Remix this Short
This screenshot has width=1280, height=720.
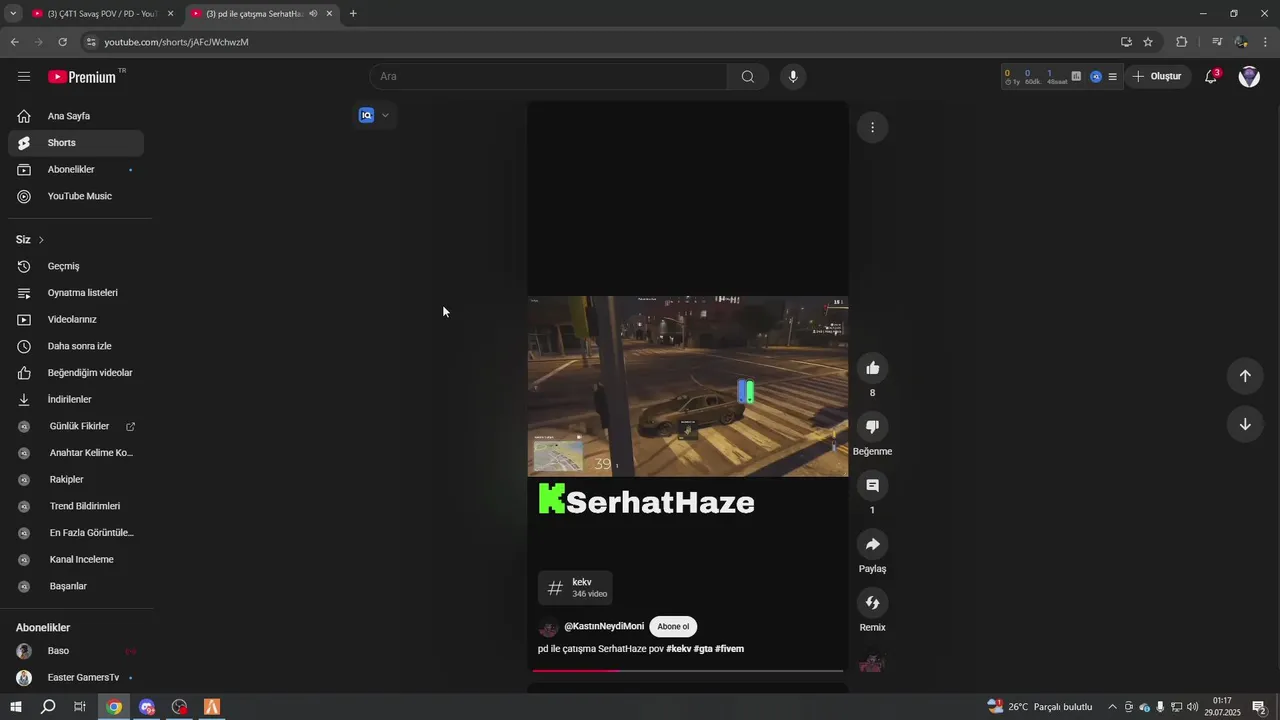pos(872,603)
